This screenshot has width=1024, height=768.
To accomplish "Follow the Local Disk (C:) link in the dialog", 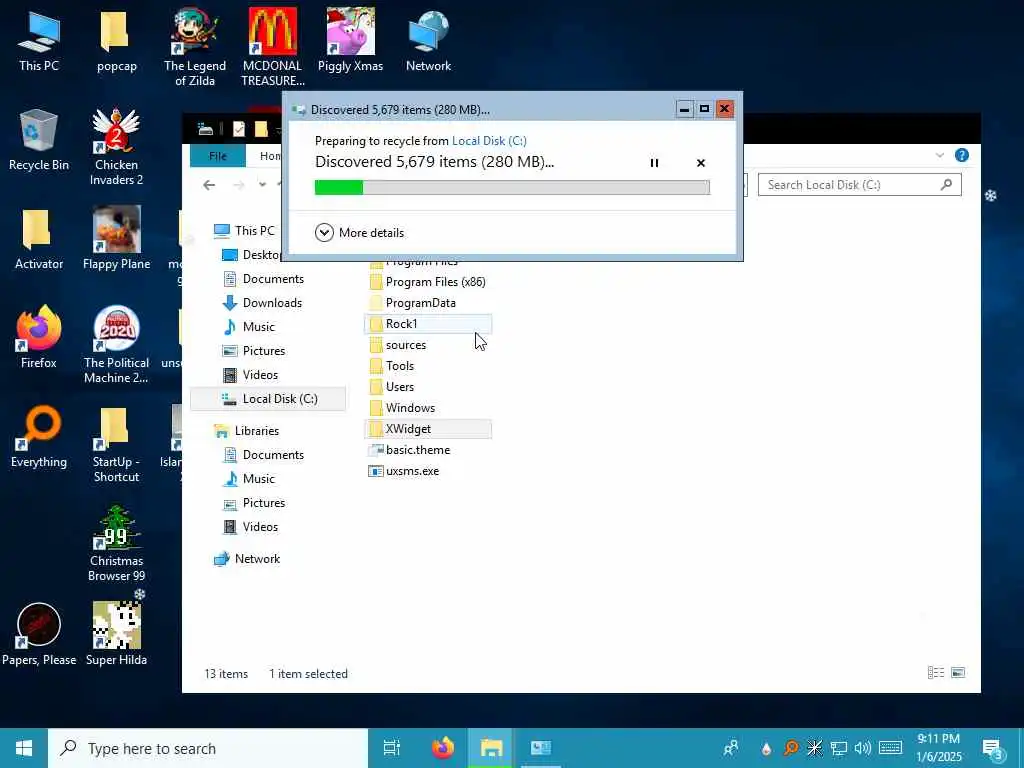I will pos(489,140).
